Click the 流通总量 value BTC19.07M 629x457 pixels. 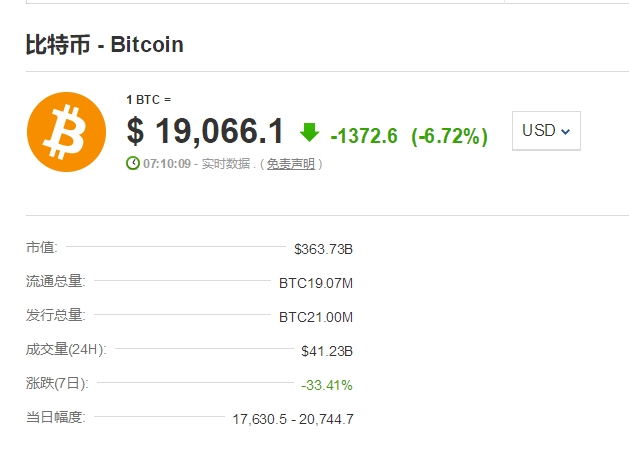pos(315,283)
